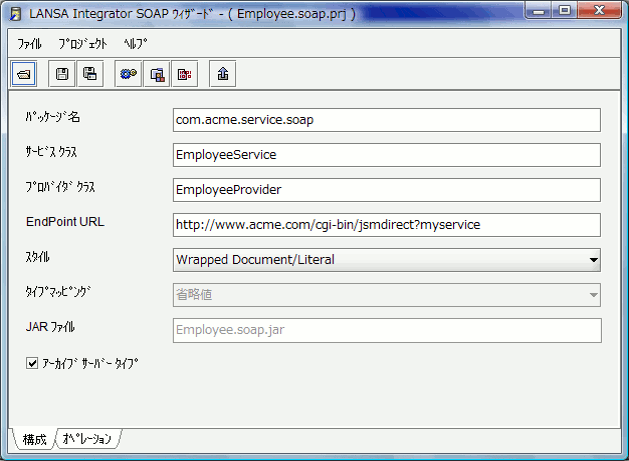The width and height of the screenshot is (629, 461).
Task: Click the タイプマッピング label
Action: click(59, 292)
